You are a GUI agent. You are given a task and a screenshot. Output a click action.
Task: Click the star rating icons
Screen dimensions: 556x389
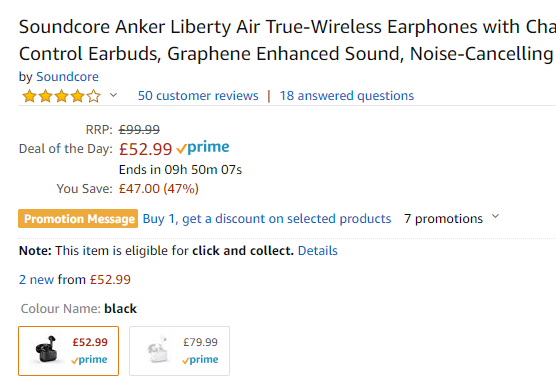coord(61,96)
